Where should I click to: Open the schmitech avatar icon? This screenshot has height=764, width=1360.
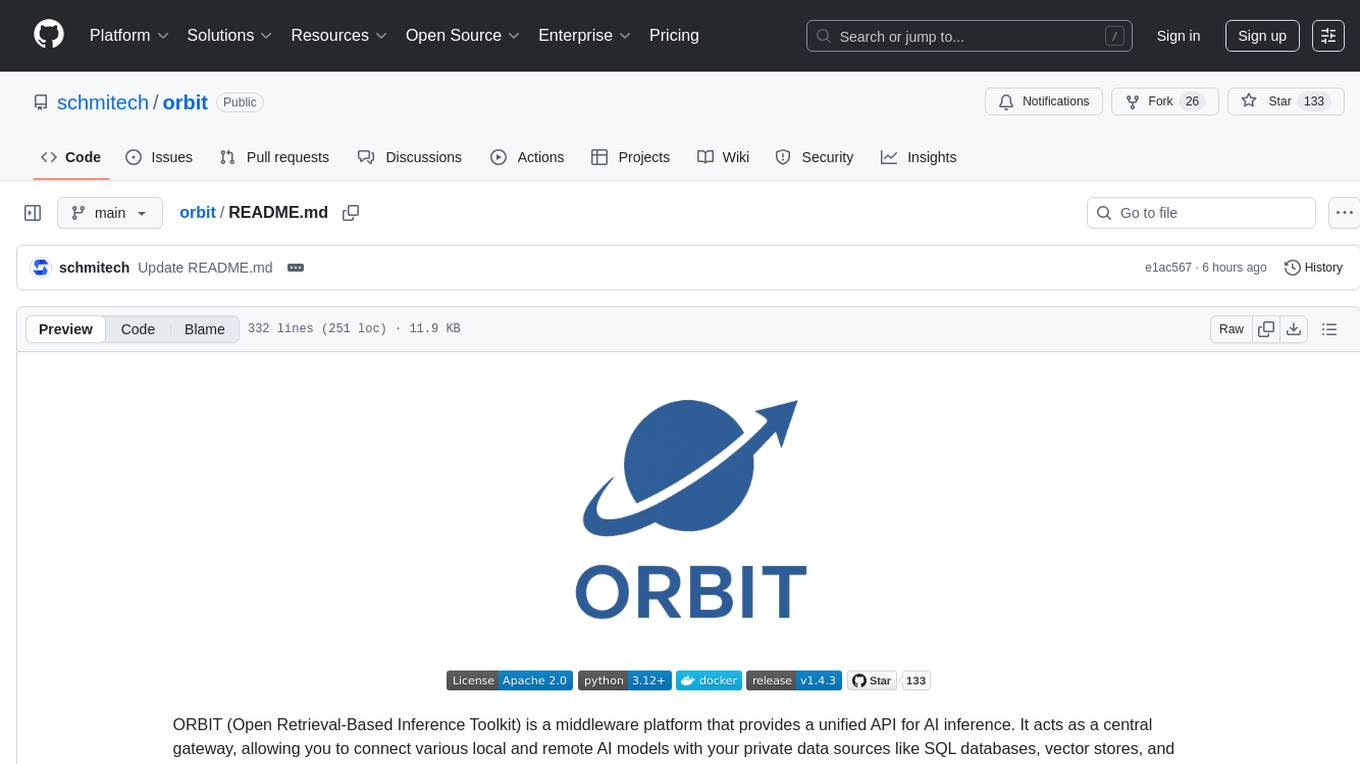click(41, 267)
